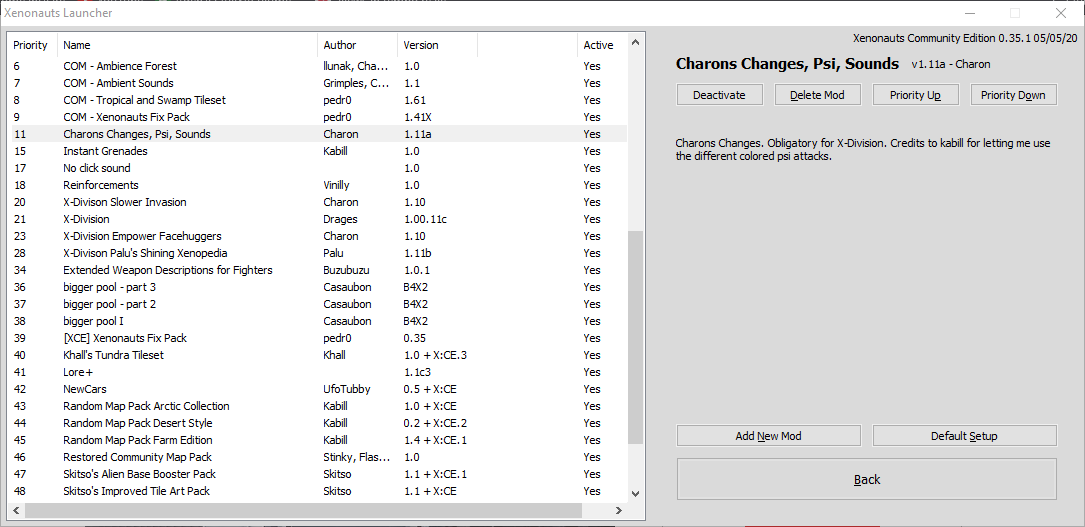Select the NewCars mod row
The height and width of the screenshot is (527, 1085).
pyautogui.click(x=318, y=389)
